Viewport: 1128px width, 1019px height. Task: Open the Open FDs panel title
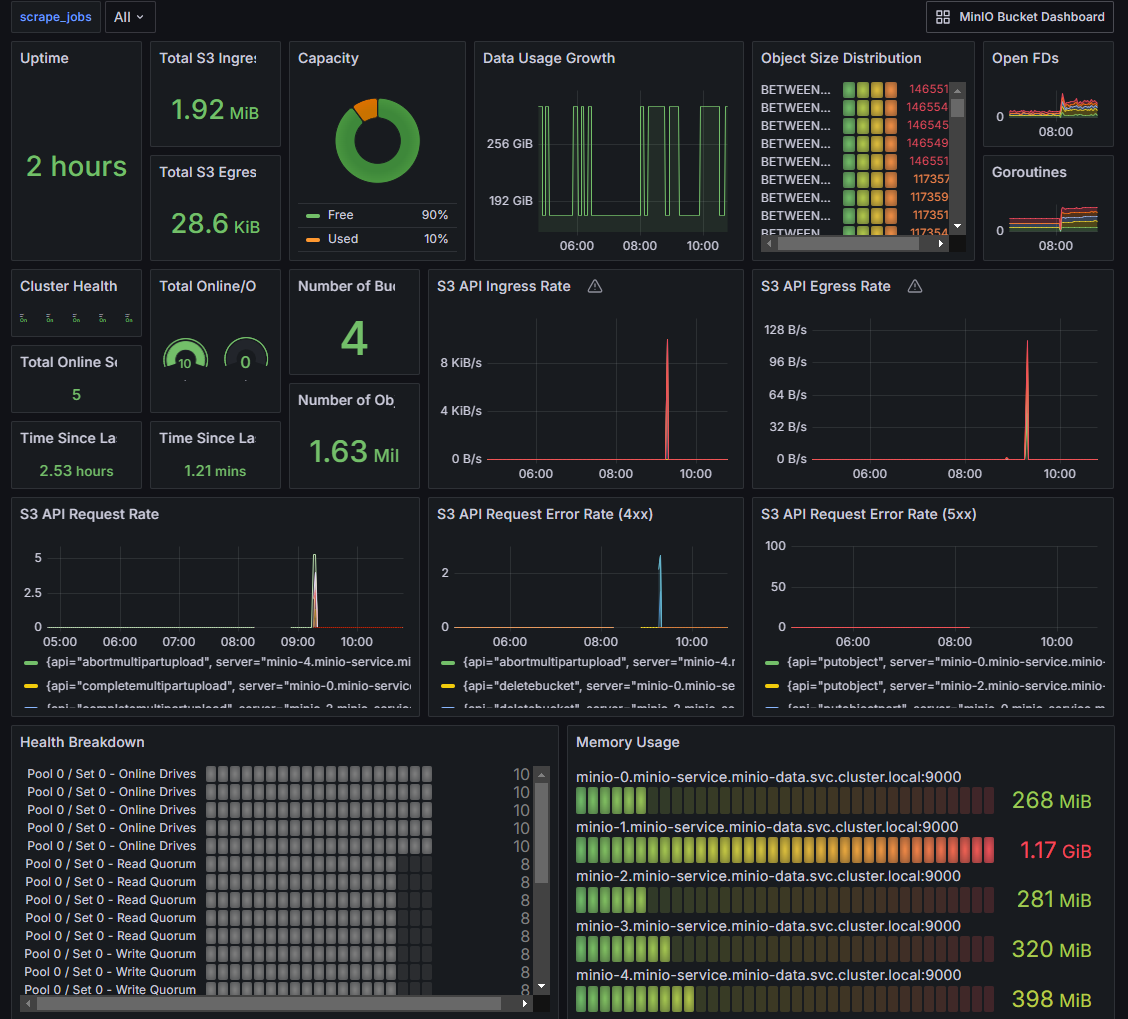pos(1025,58)
